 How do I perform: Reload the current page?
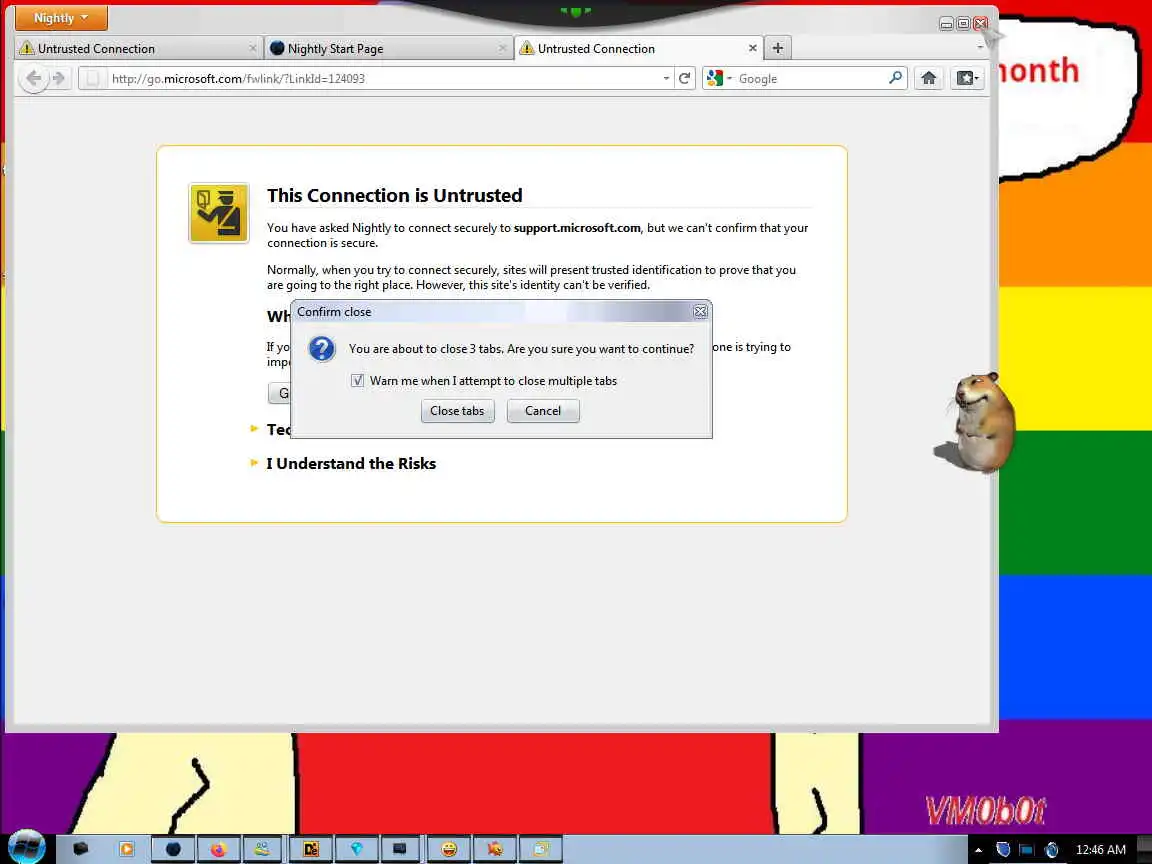coord(685,78)
